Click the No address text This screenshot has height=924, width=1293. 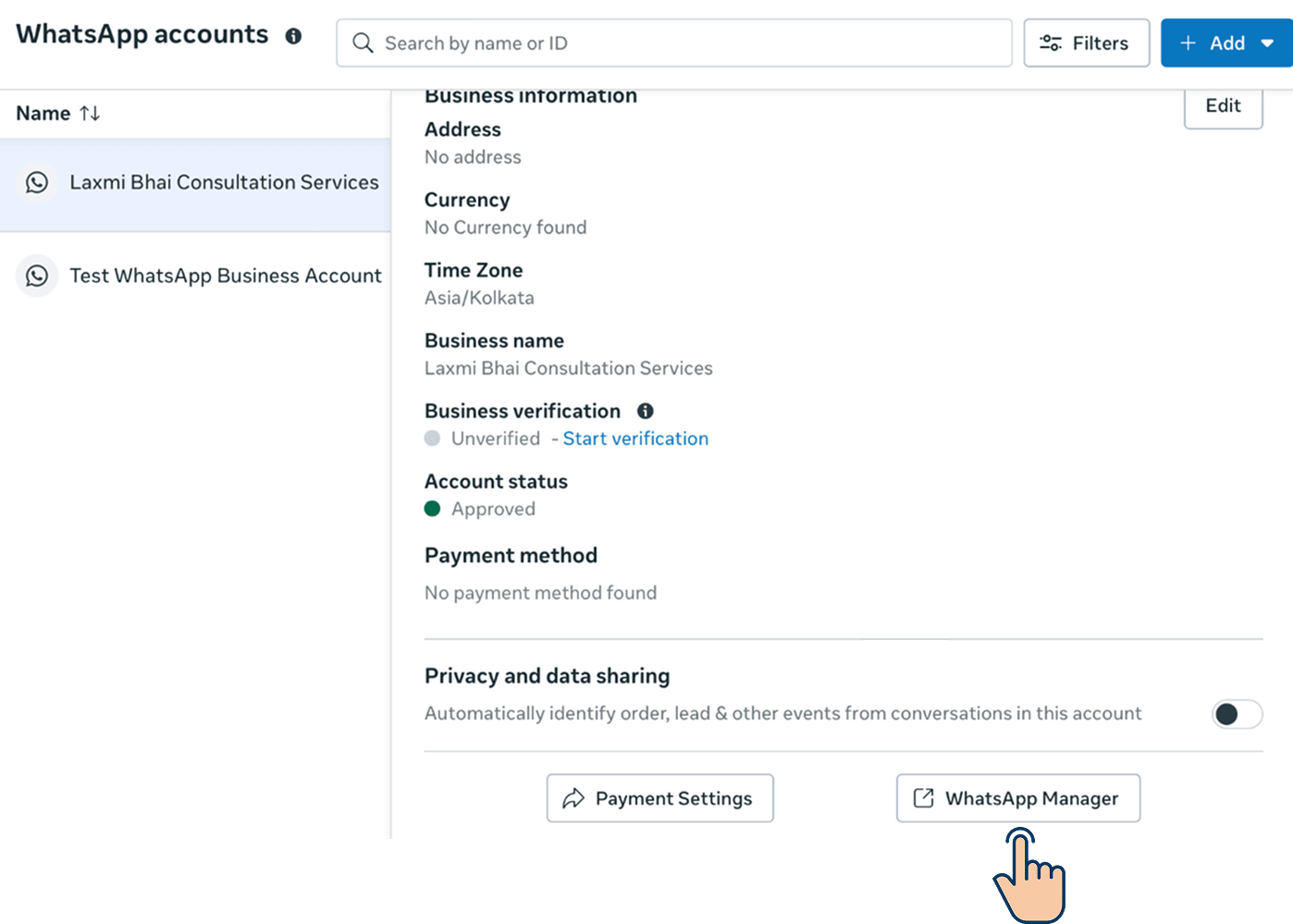[x=473, y=157]
